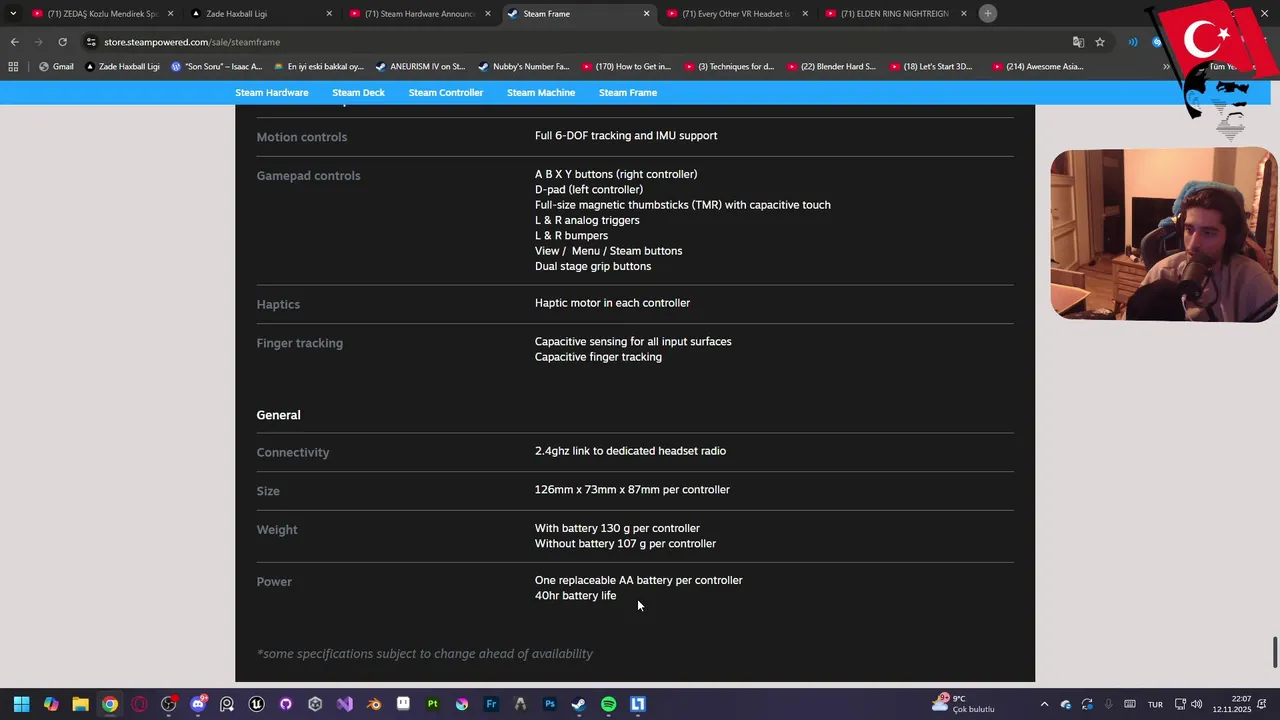Image resolution: width=1280 pixels, height=720 pixels.
Task: Launch Visual Studio from the taskbar
Action: pos(345,704)
